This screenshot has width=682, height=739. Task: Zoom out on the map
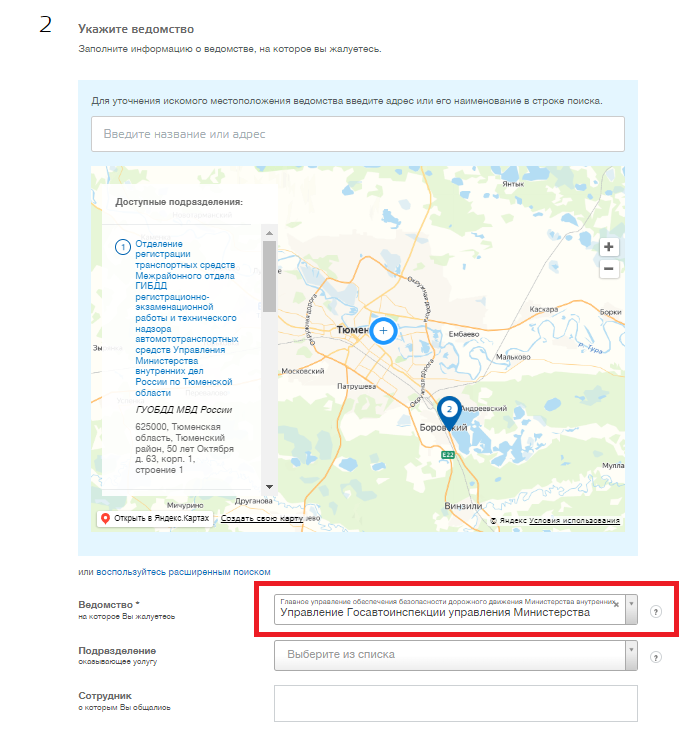[x=609, y=269]
